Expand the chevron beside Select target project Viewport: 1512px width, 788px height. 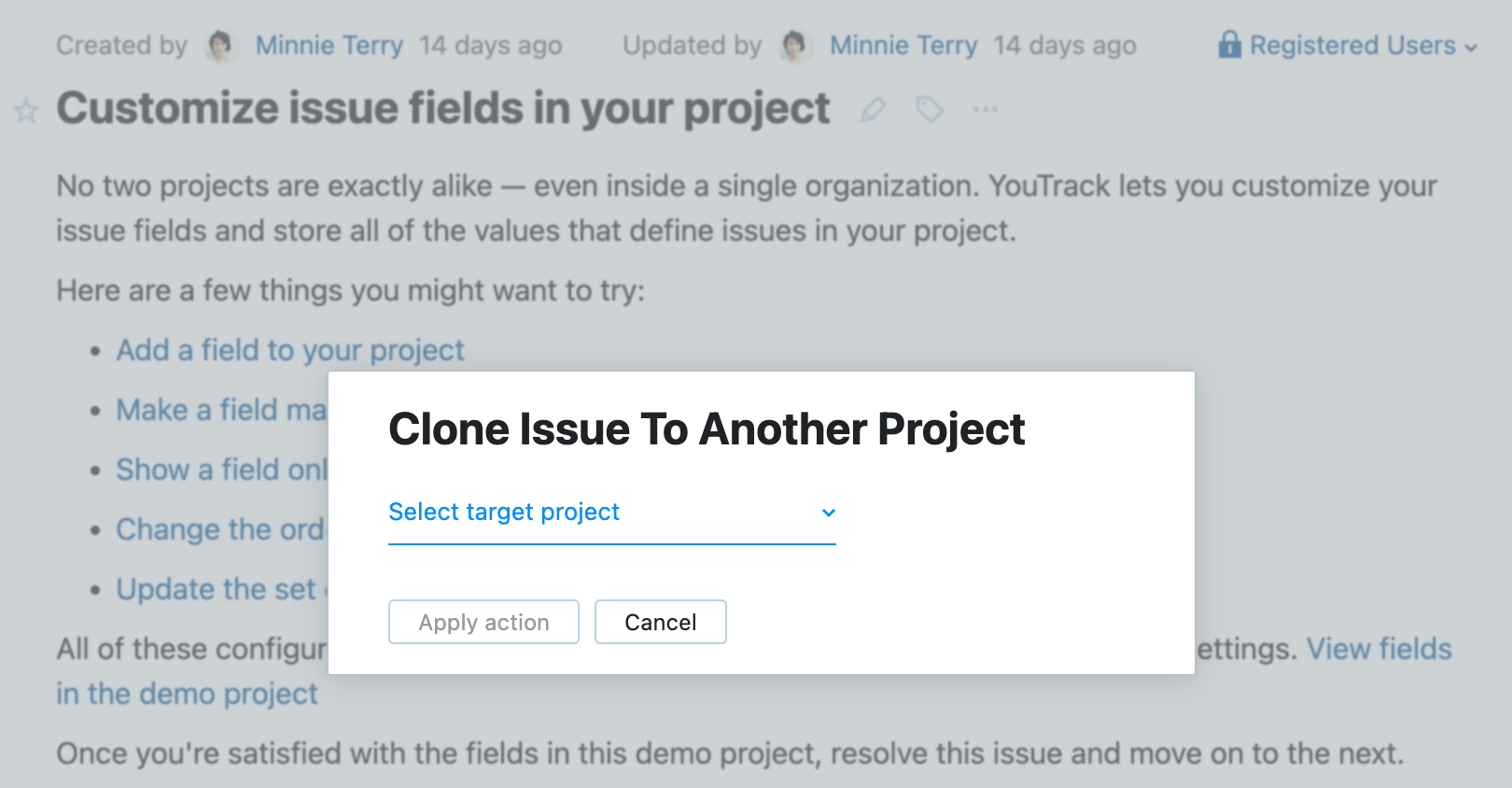827,513
